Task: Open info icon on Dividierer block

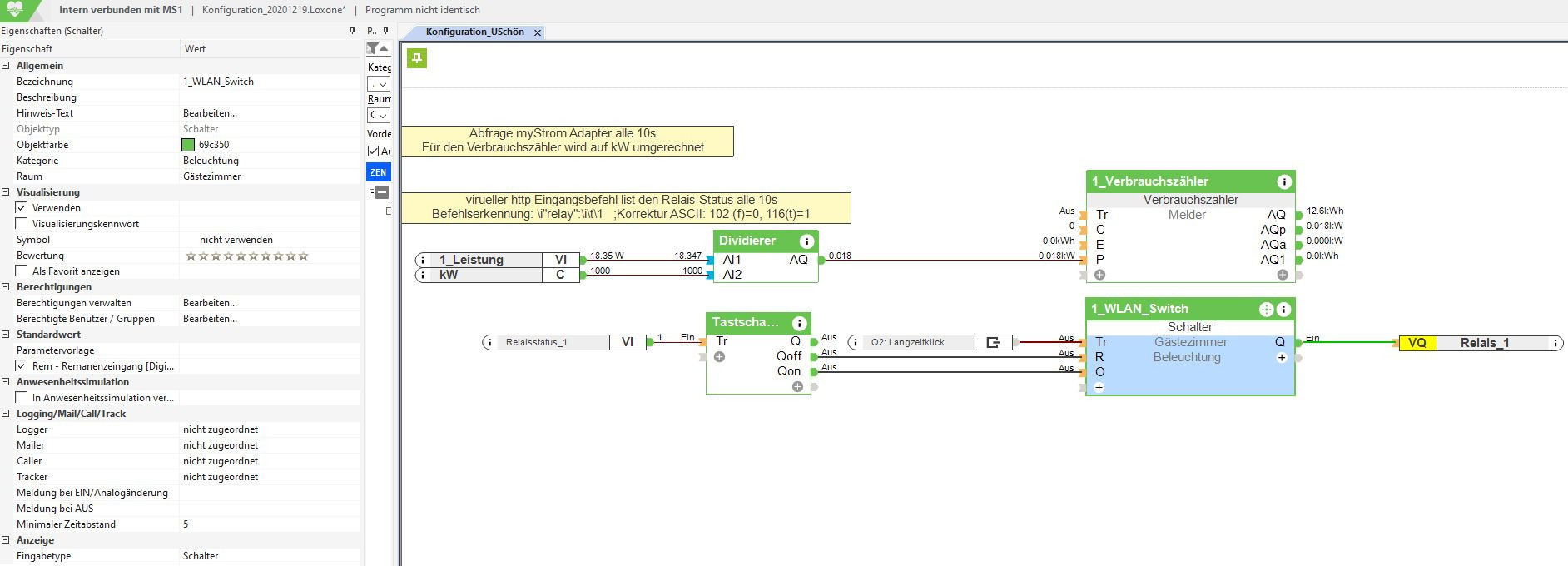Action: 806,241
